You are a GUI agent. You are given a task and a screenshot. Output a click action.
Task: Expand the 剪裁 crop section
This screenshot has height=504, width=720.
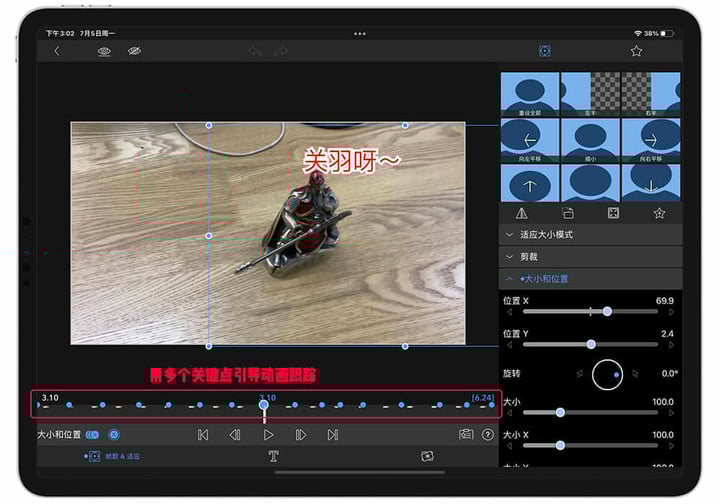click(591, 257)
